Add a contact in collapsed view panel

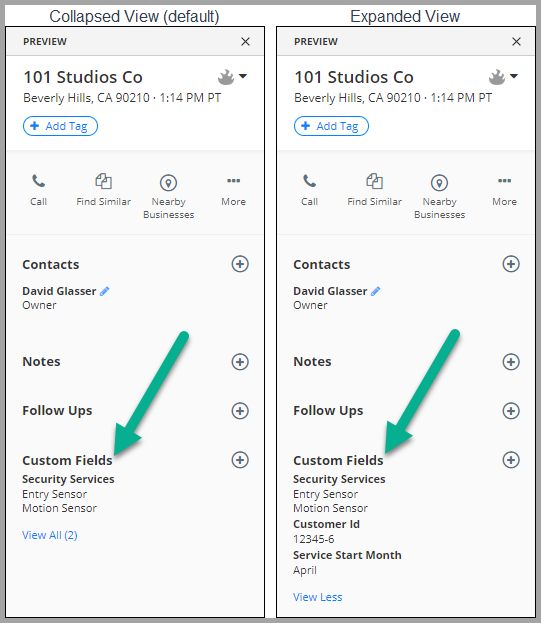[x=240, y=264]
